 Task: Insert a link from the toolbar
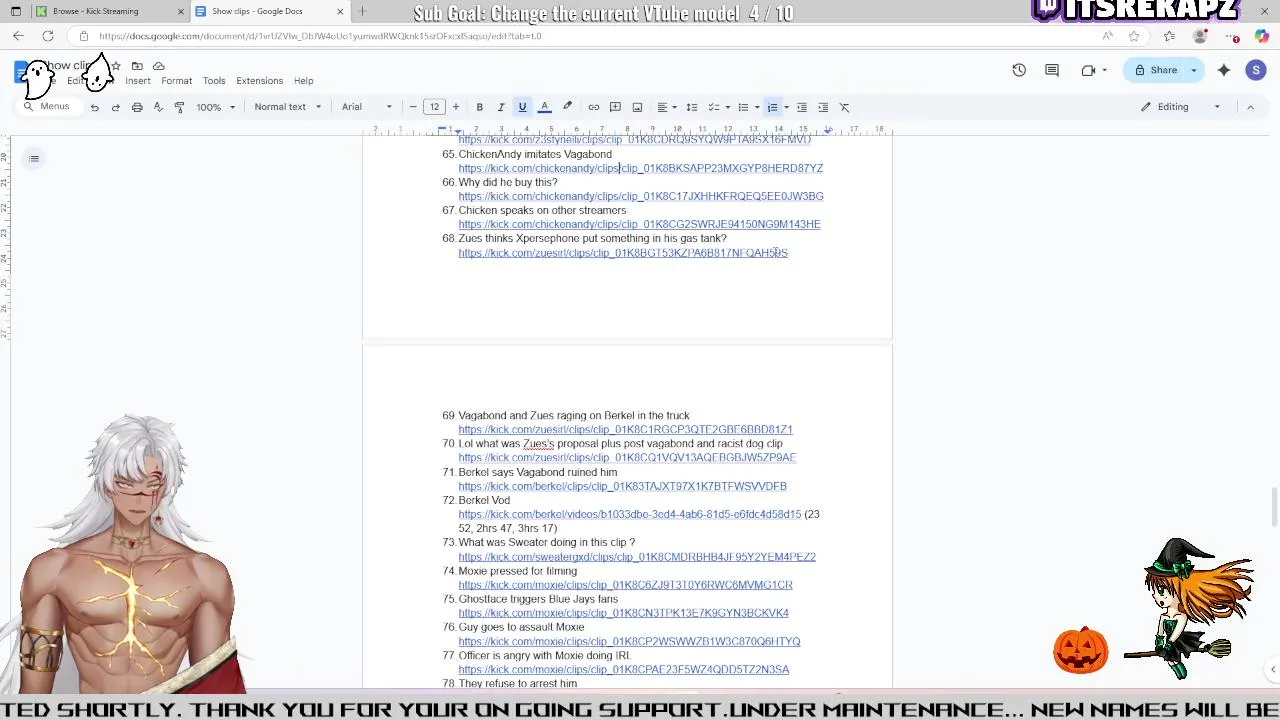coord(594,107)
